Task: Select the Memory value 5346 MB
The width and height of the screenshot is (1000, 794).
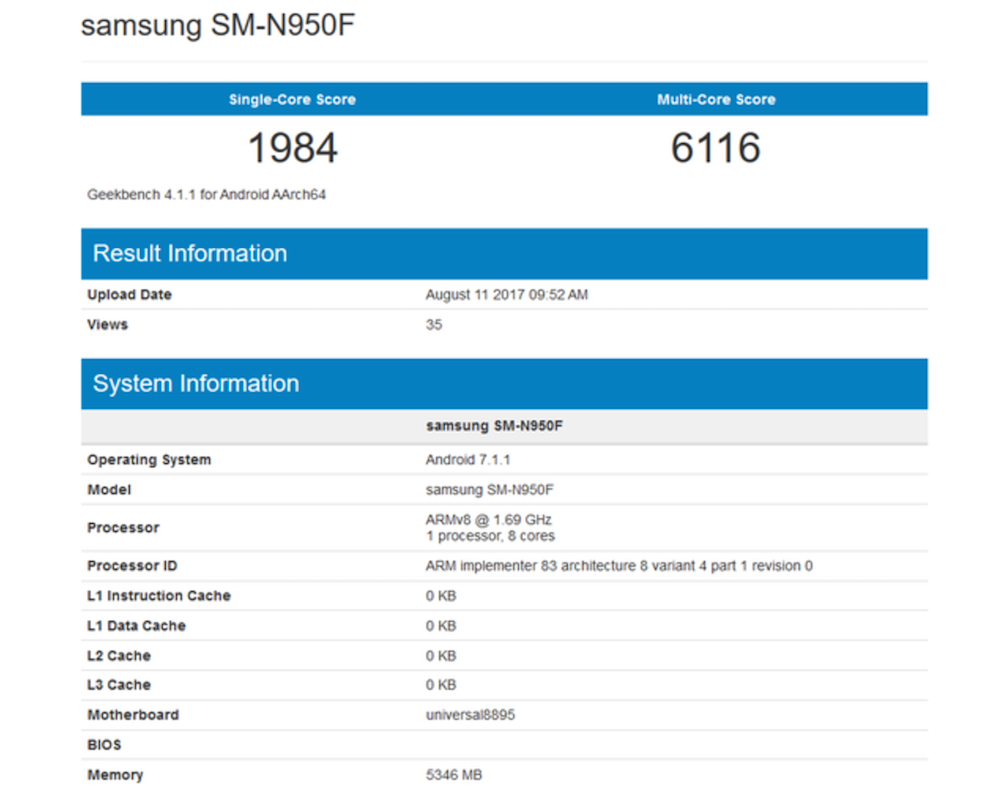Action: (x=454, y=775)
